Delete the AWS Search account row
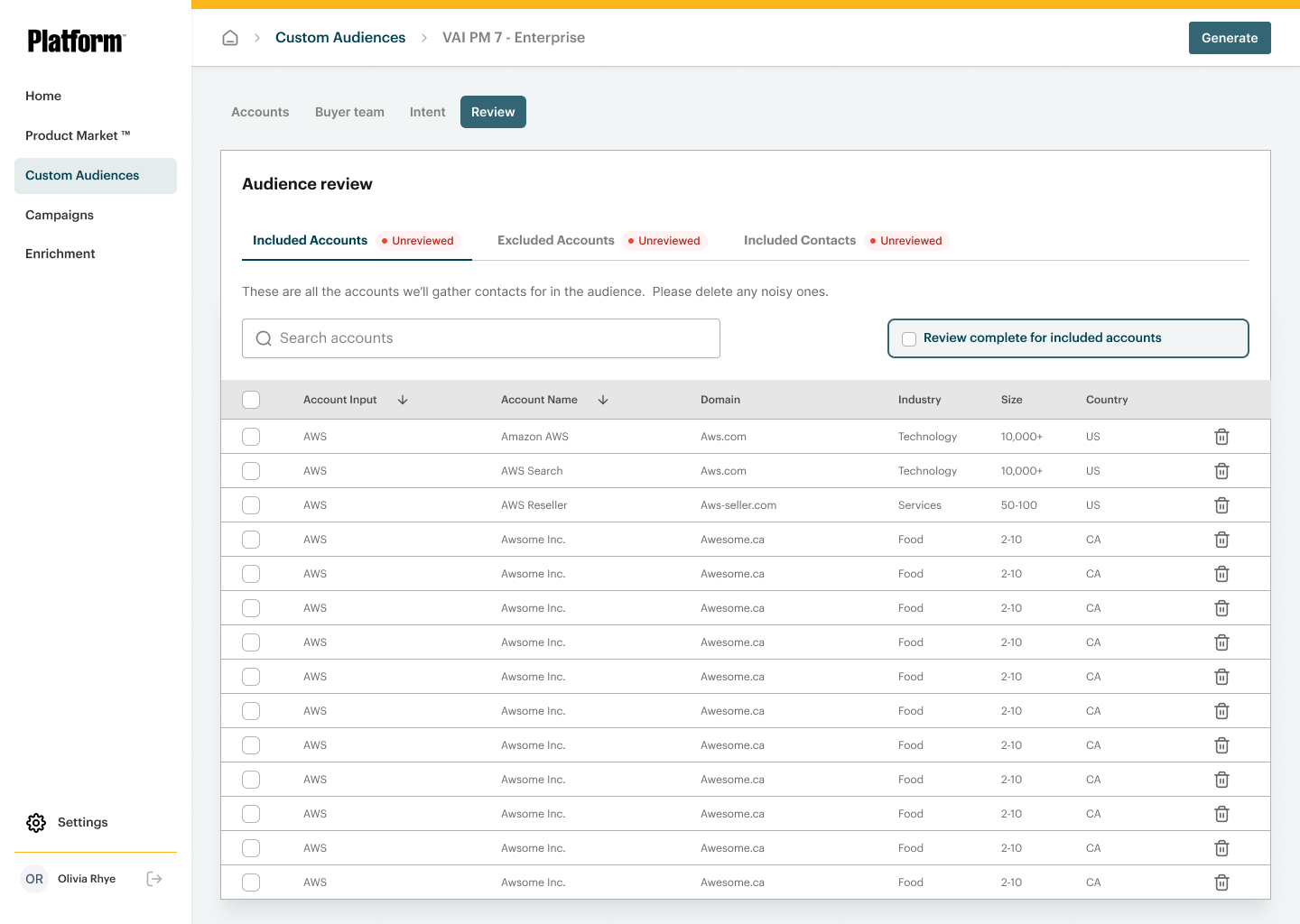 tap(1221, 471)
